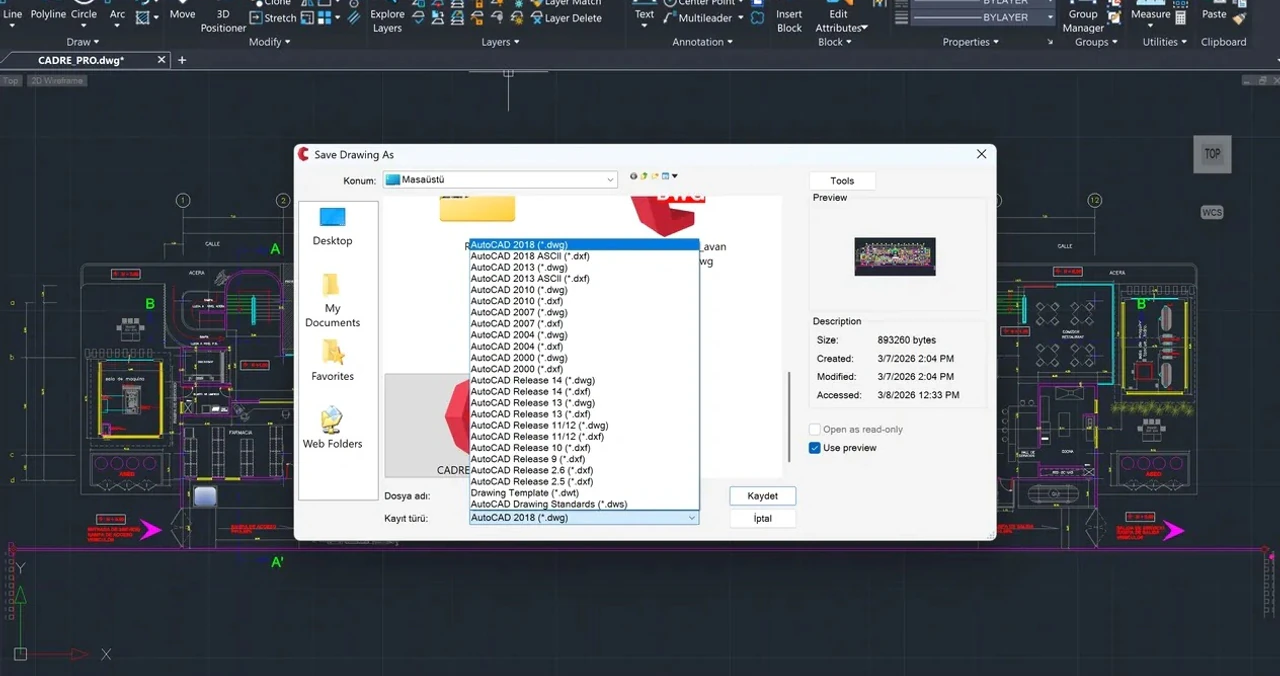1280x676 pixels.
Task: Open Desktop in the places sidebar
Action: point(332,225)
